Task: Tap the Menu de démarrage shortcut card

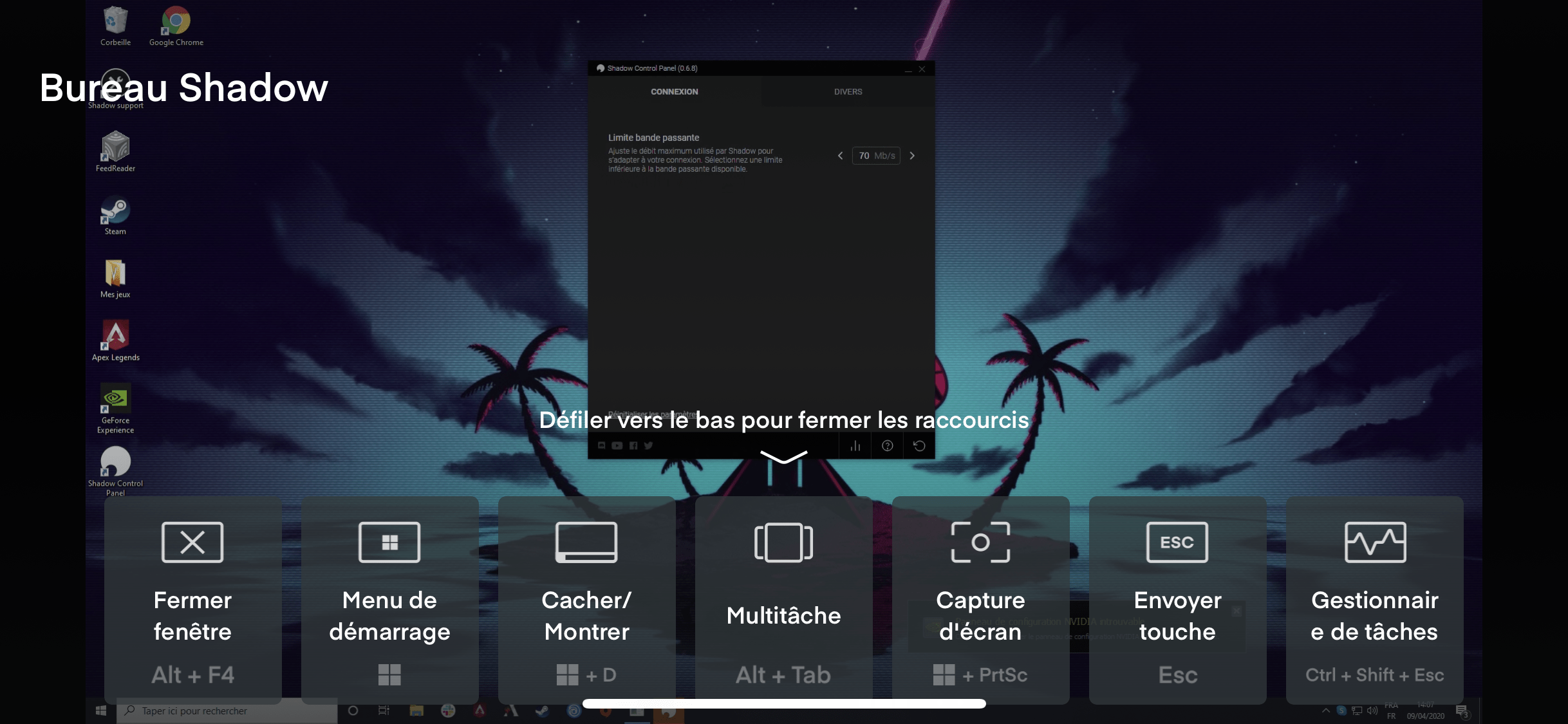Action: [389, 600]
